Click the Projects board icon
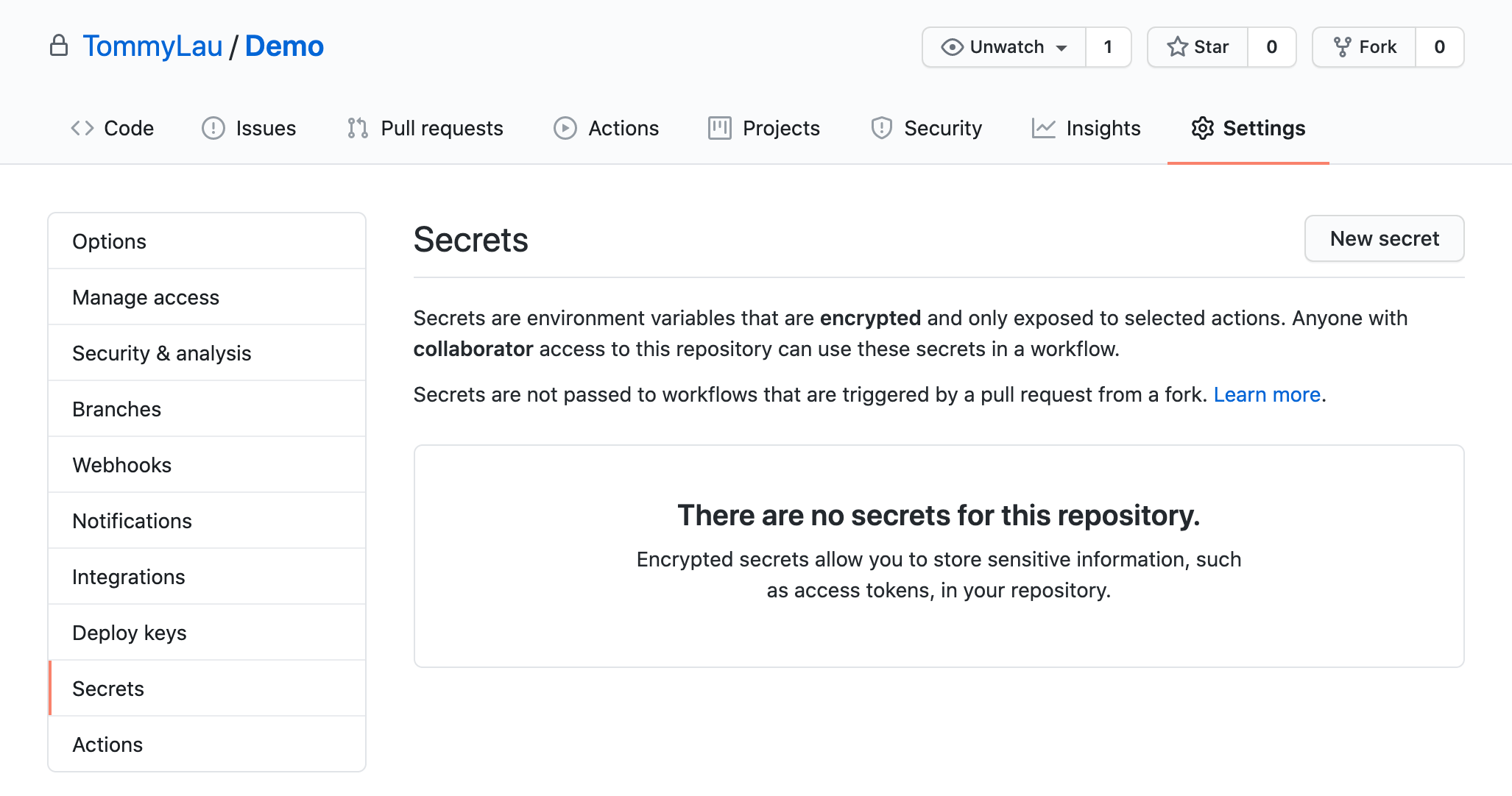This screenshot has height=796, width=1512. point(719,128)
